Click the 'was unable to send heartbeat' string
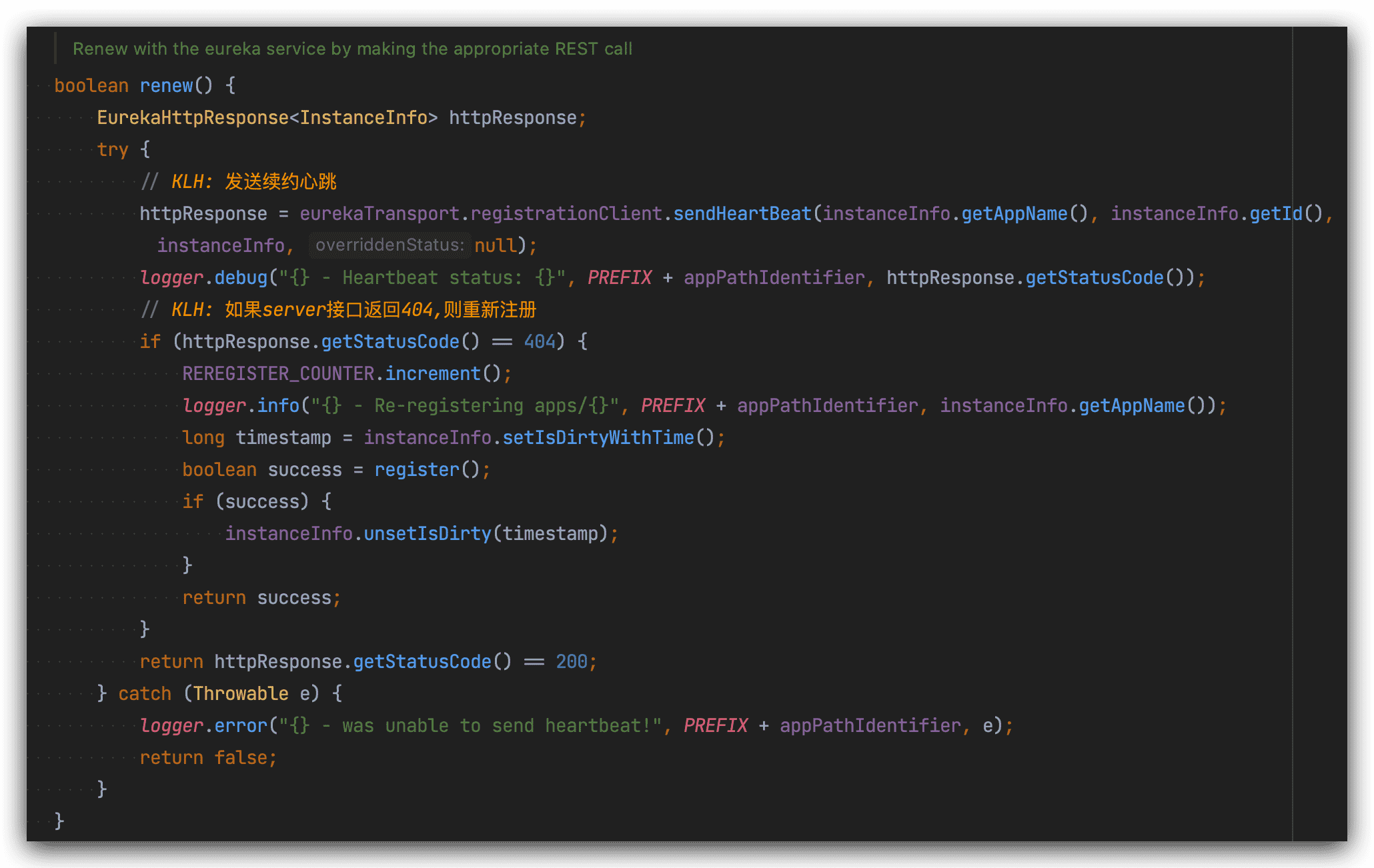This screenshot has width=1374, height=868. coord(470,725)
